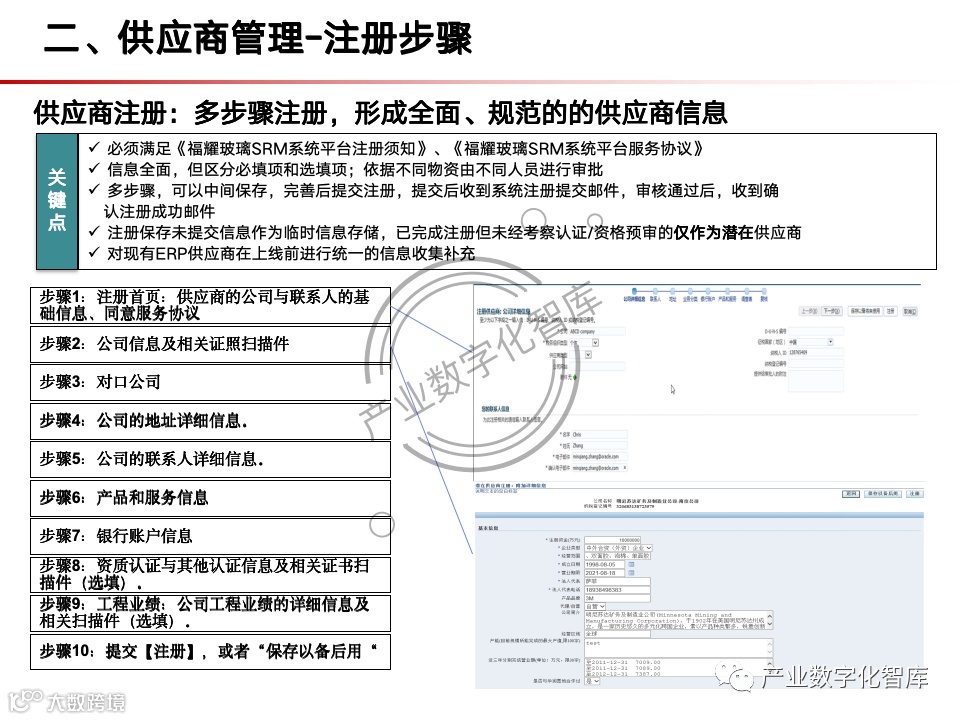The height and width of the screenshot is (720, 960).
Task: Click the 步骤4 公司的地址详细信息 box
Action: (x=210, y=421)
